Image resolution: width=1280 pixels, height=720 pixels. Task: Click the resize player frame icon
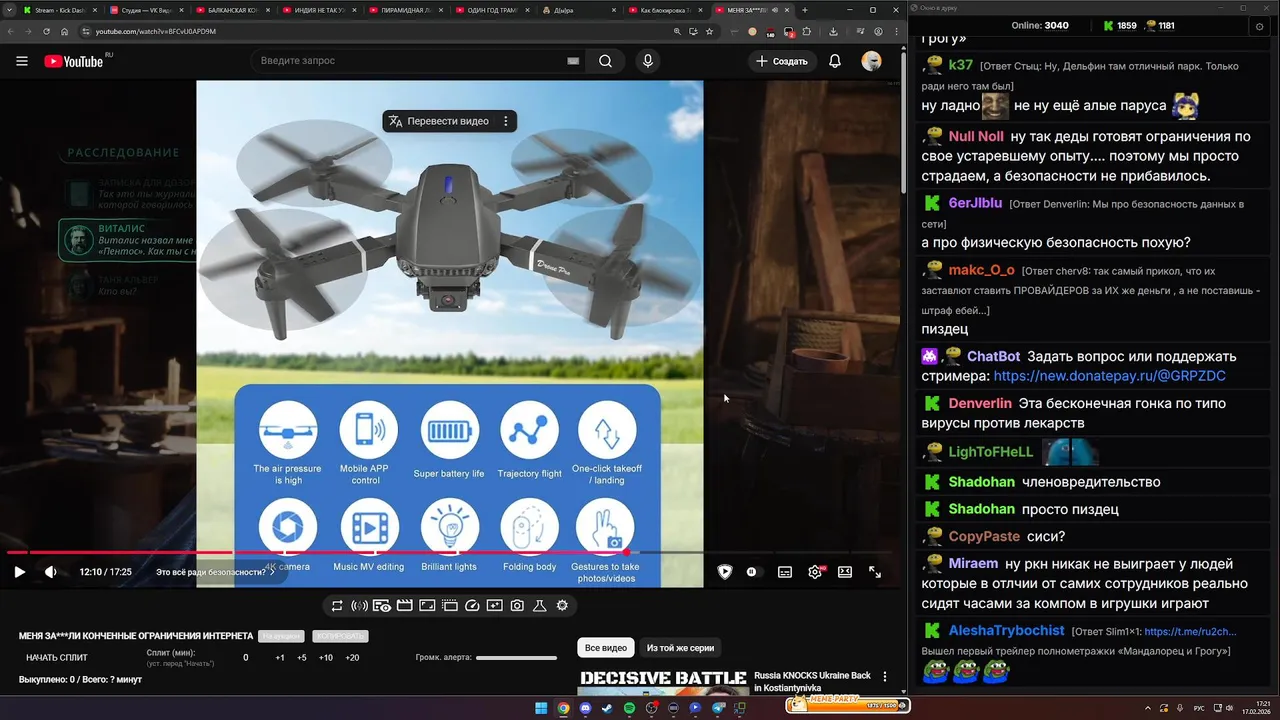(x=427, y=605)
